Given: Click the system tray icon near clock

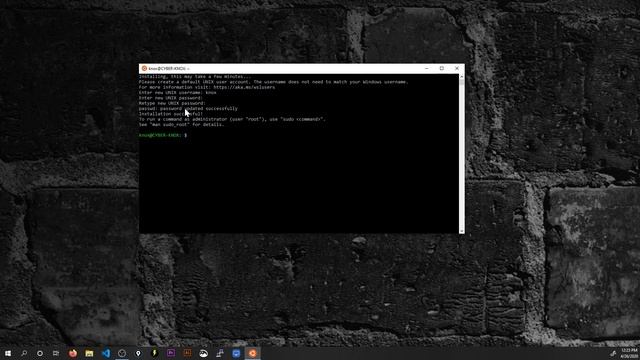Looking at the screenshot, I should pos(613,353).
